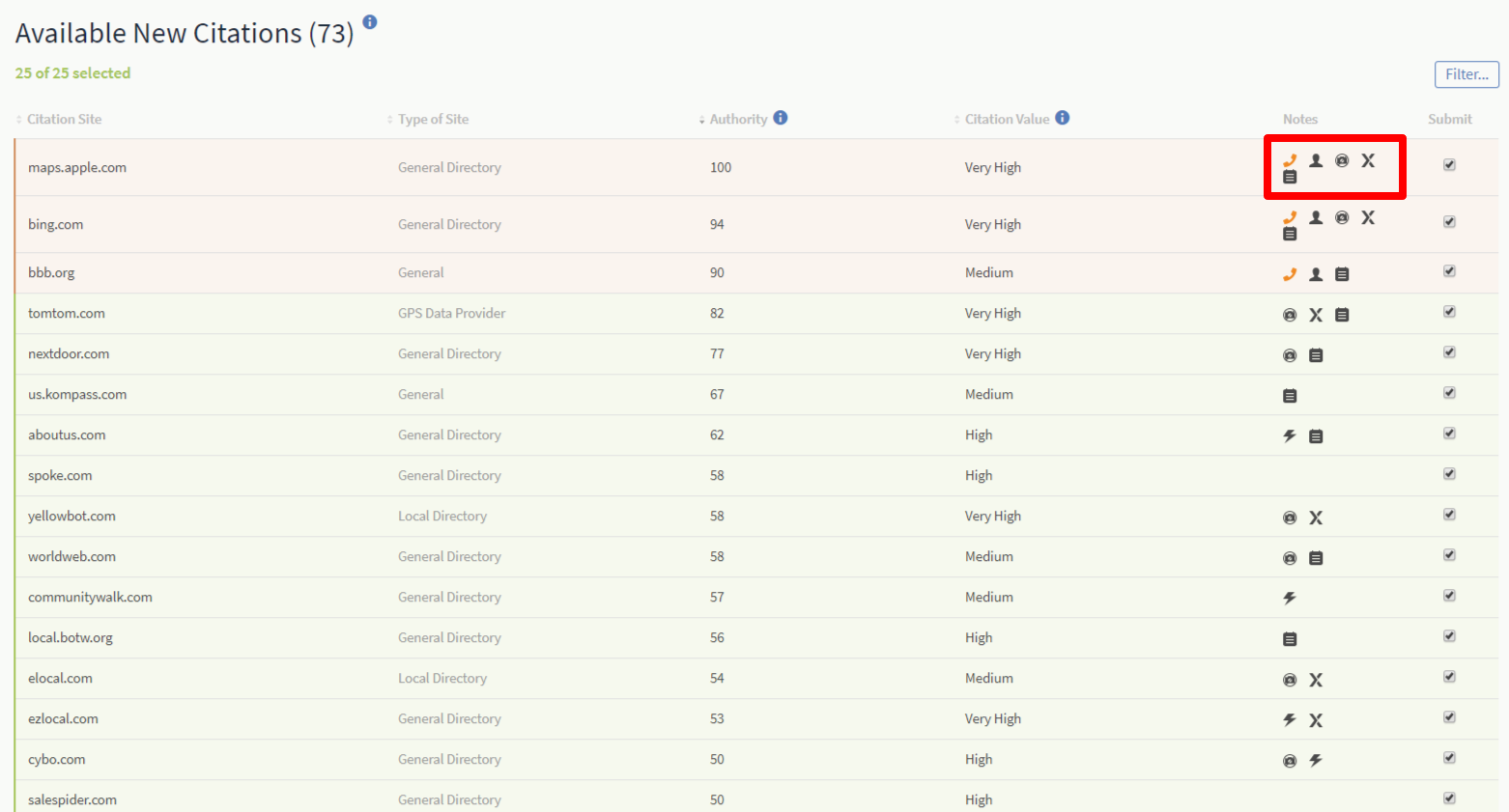Click the Authority column info icon
The image size is (1509, 812).
click(x=781, y=118)
